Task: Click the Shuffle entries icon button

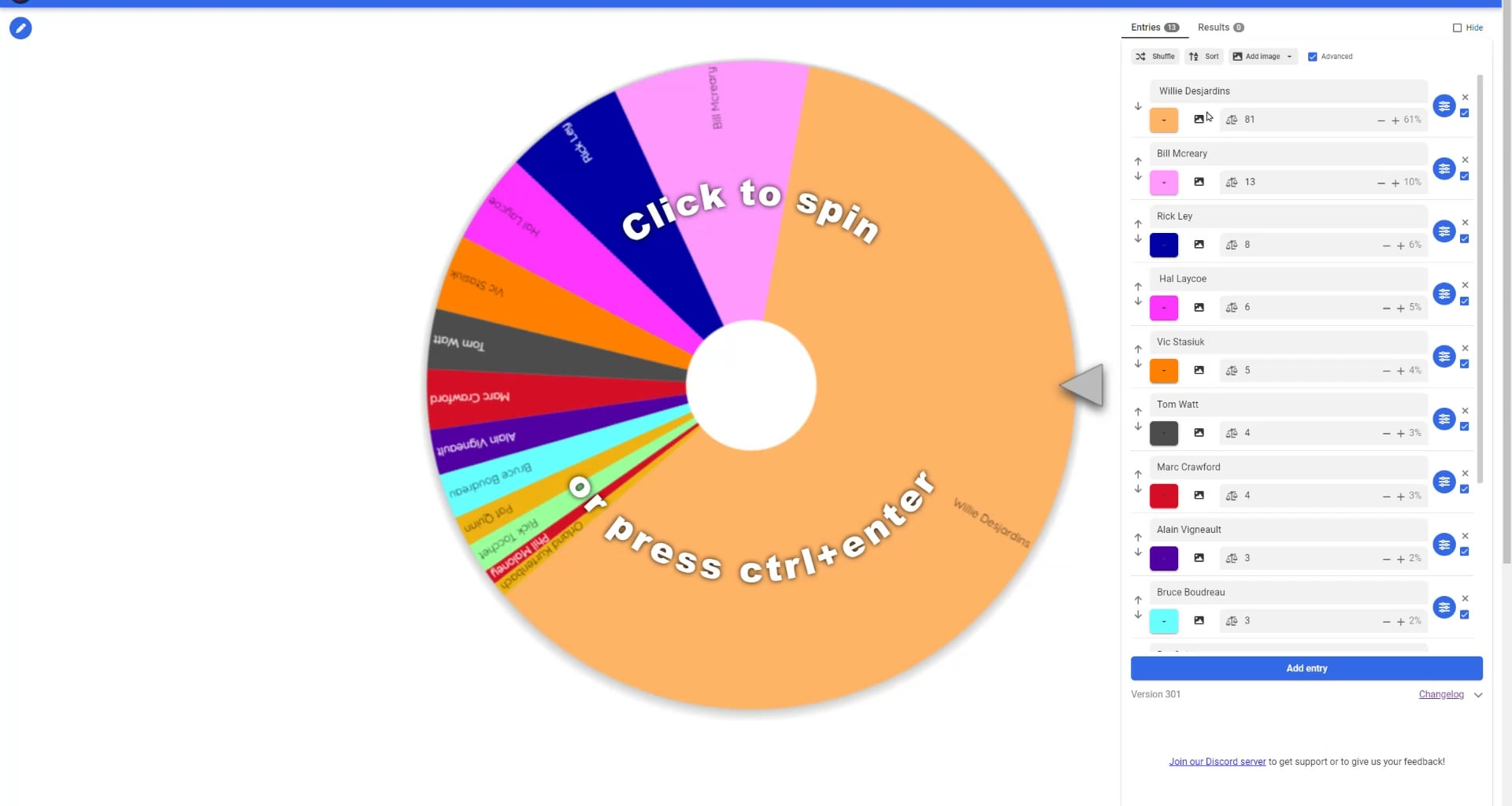Action: [x=1154, y=57]
